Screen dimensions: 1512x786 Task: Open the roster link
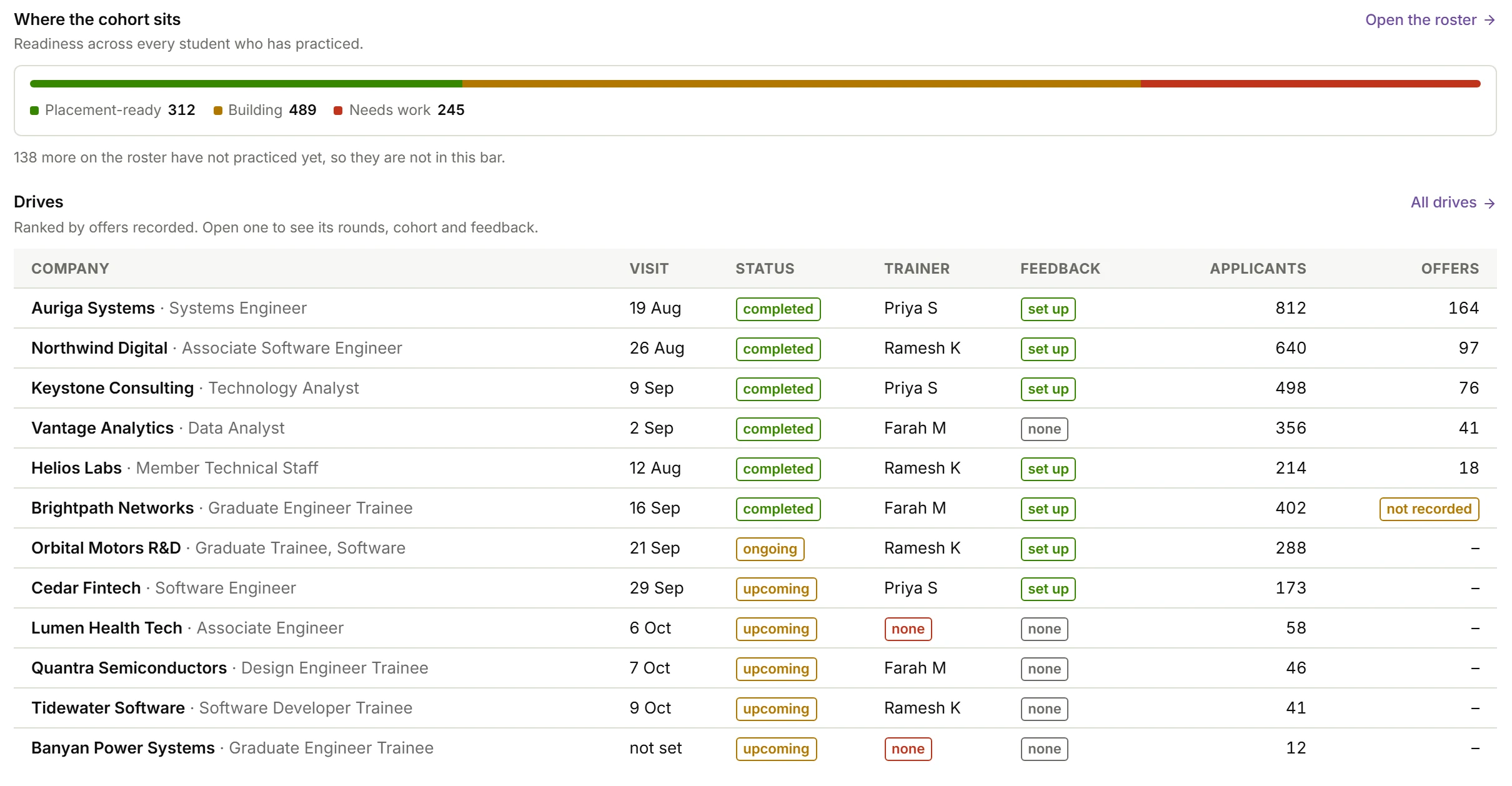pos(1430,20)
